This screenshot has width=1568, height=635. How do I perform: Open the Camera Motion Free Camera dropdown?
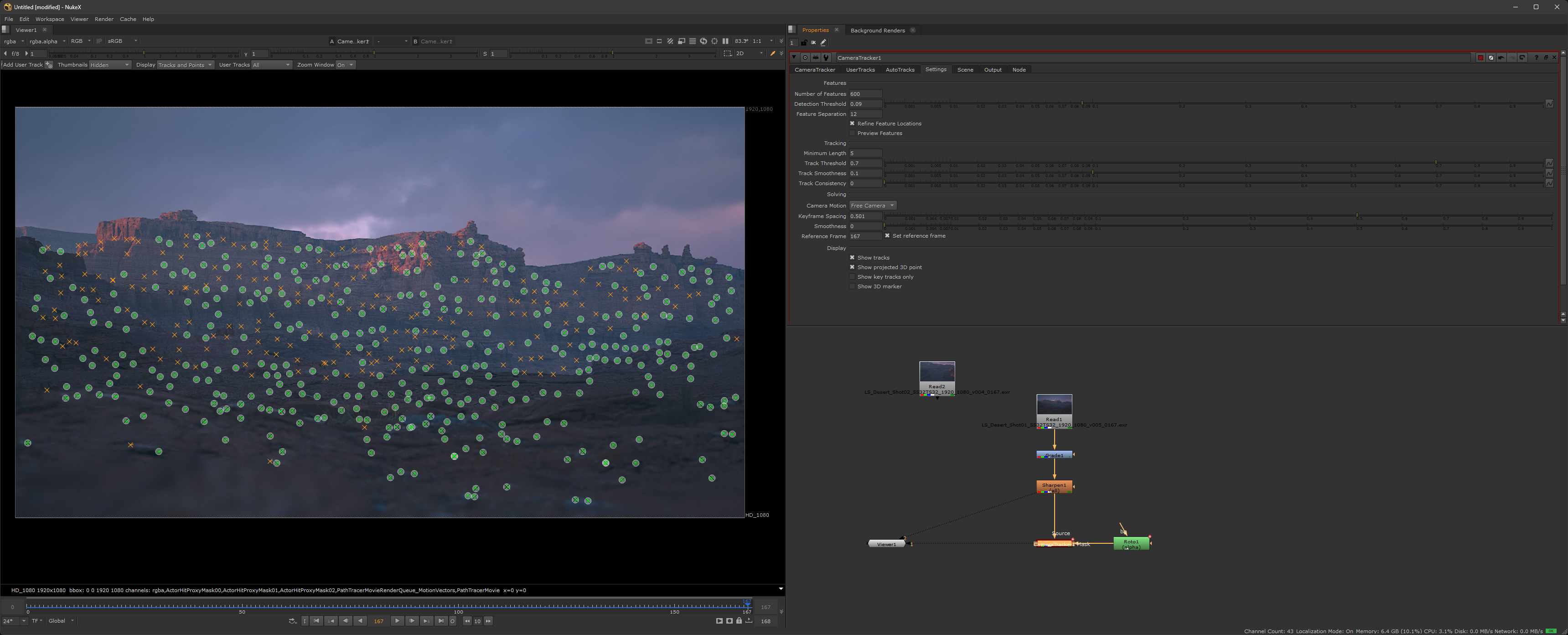pyautogui.click(x=872, y=206)
